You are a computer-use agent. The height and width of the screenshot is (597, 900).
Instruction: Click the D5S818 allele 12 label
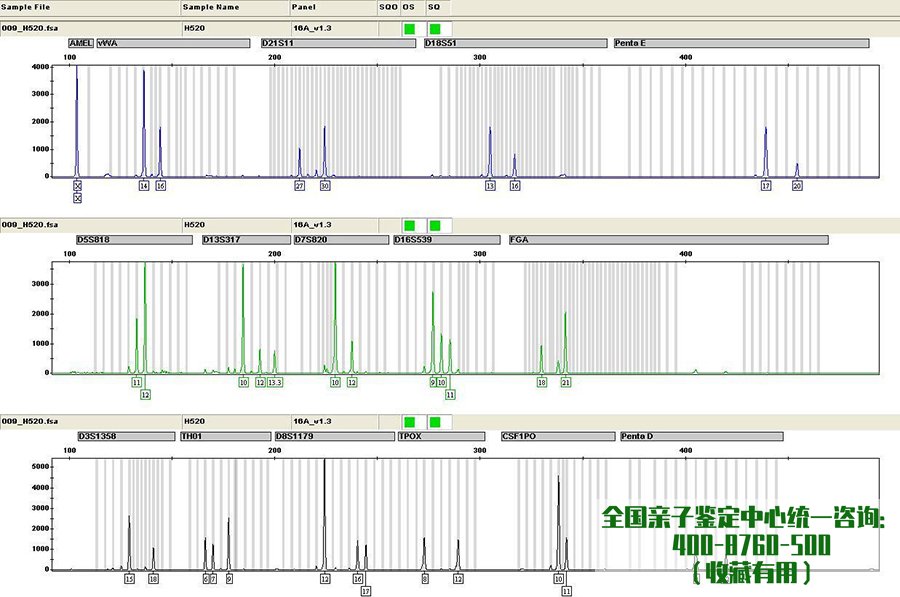tap(145, 395)
